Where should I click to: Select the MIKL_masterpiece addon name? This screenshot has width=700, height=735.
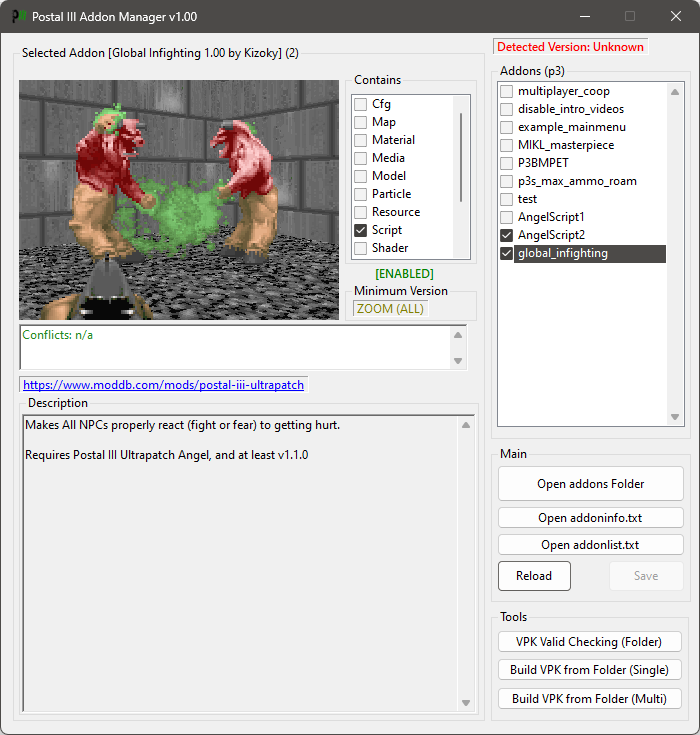pyautogui.click(x=566, y=145)
